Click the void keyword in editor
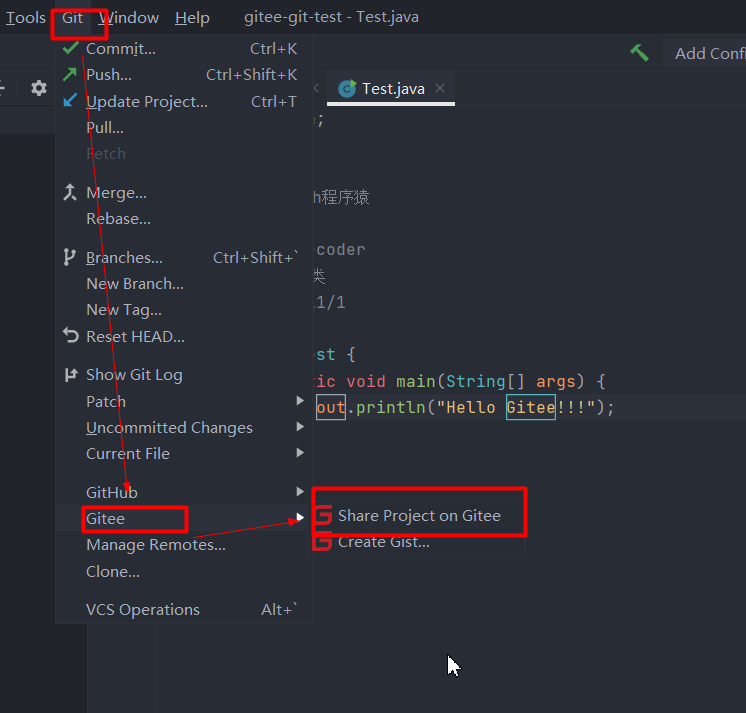Viewport: 746px width, 713px height. point(366,381)
